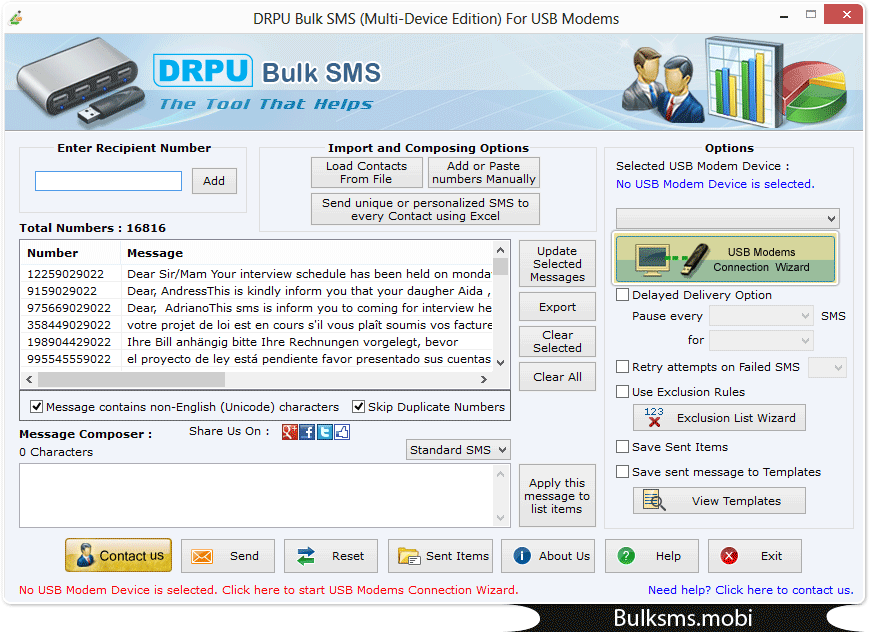Click the list scroll up arrow

click(x=500, y=250)
